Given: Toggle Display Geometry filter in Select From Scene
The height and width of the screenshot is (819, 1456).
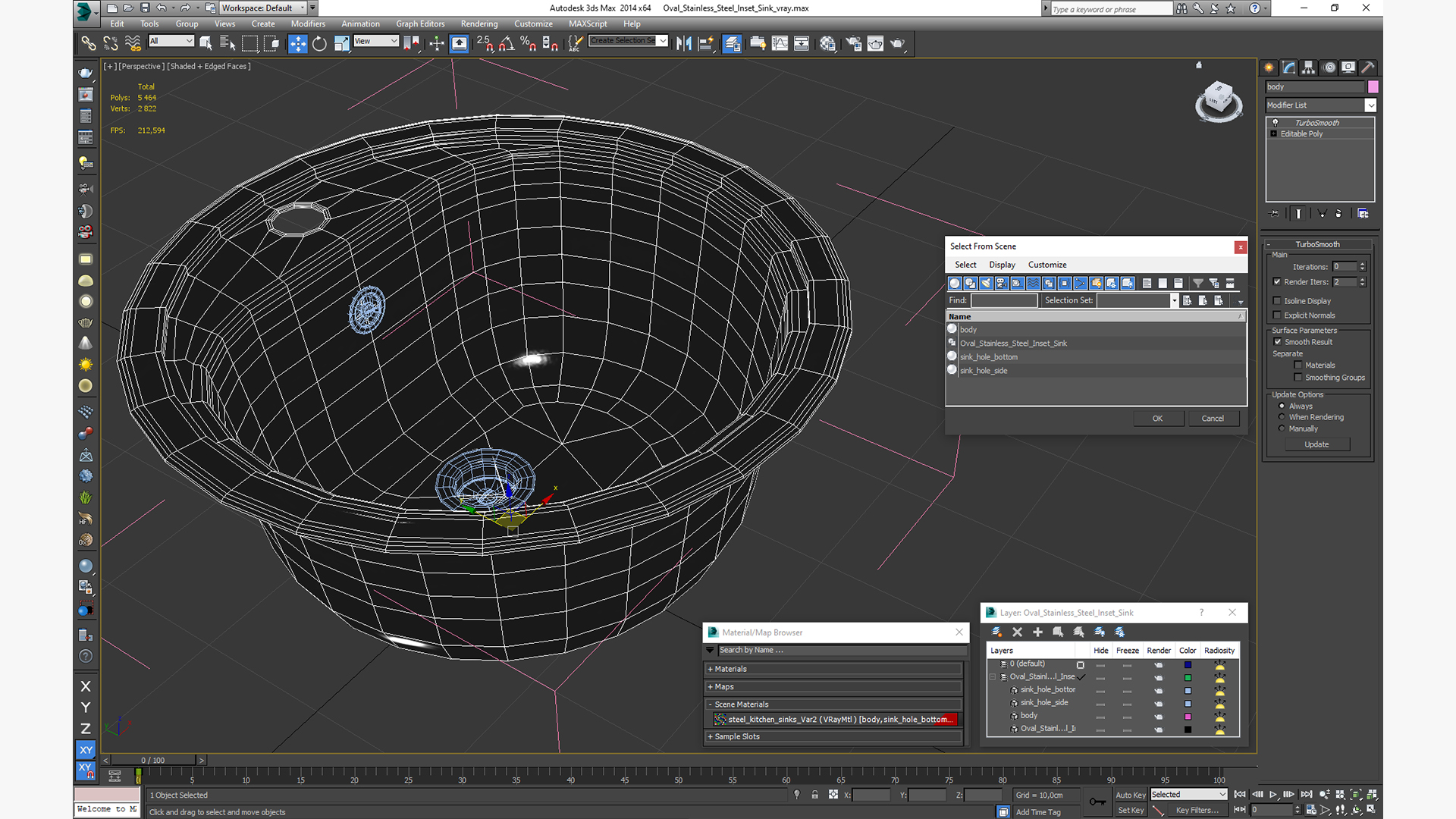Looking at the screenshot, I should click(955, 283).
